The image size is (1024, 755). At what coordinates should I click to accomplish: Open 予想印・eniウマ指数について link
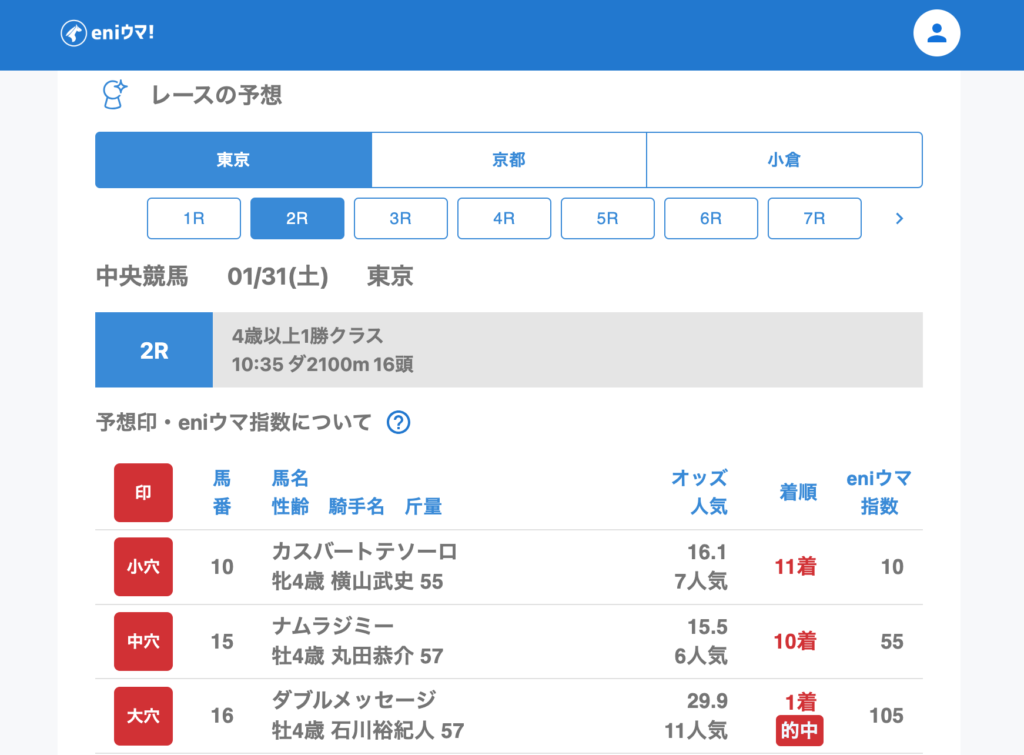pyautogui.click(x=233, y=422)
